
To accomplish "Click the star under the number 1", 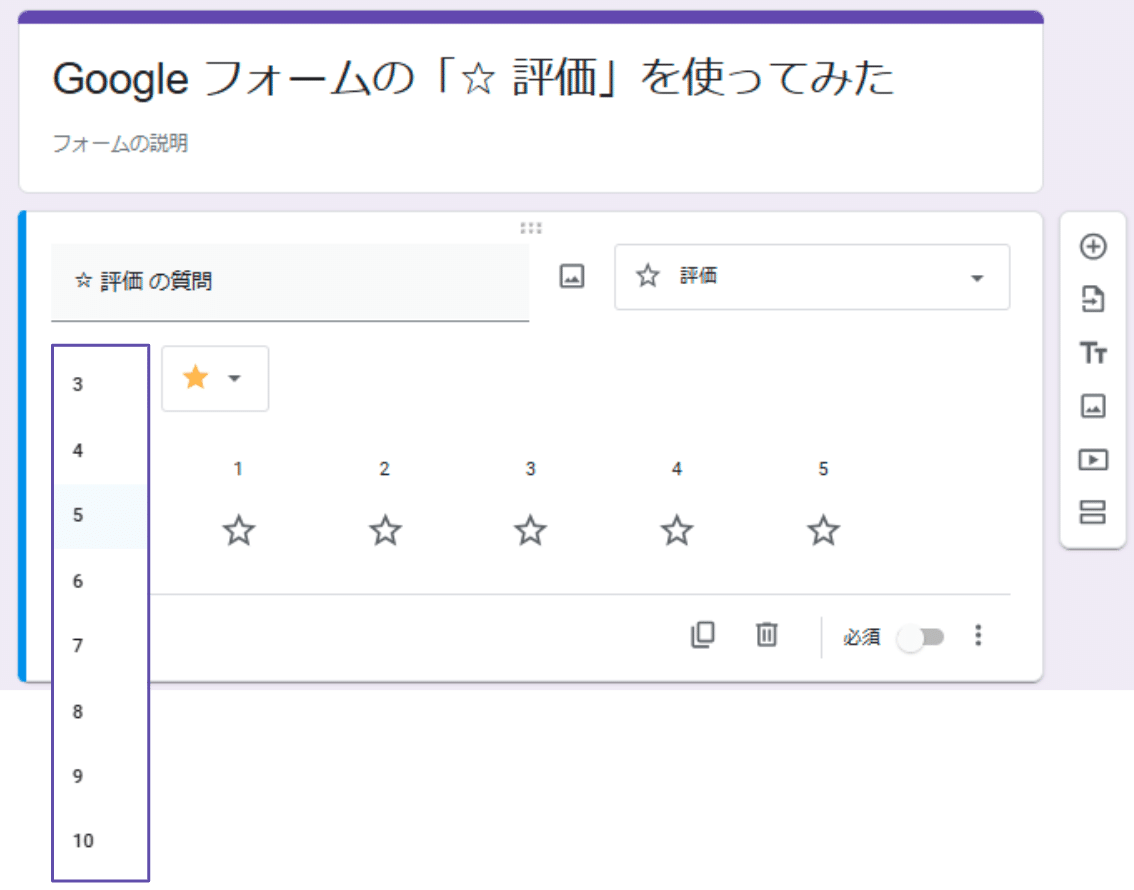I will [x=239, y=531].
